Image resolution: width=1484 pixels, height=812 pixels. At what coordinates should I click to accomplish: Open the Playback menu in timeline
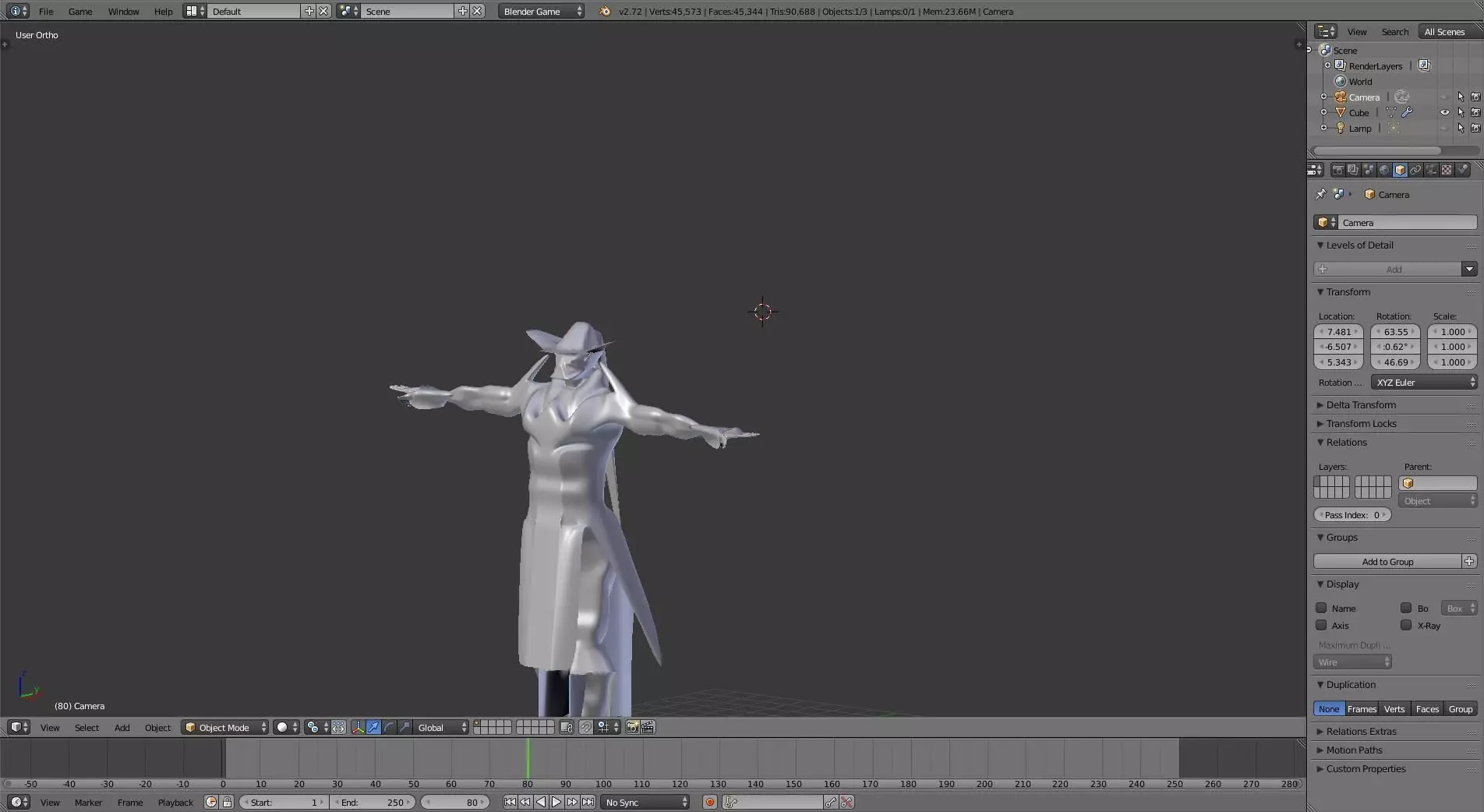pyautogui.click(x=175, y=802)
